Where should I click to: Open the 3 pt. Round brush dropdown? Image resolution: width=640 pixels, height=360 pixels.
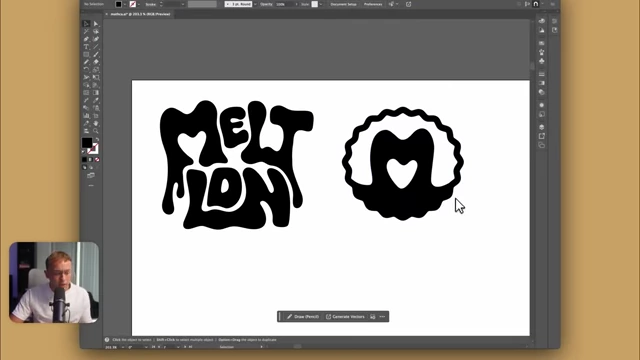255,4
